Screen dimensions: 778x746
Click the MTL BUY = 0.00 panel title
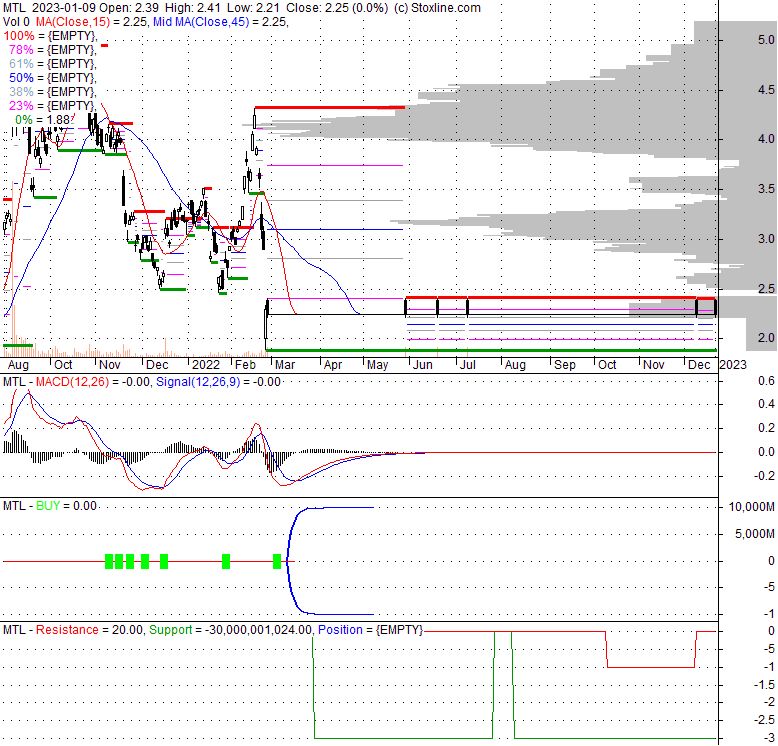coord(50,506)
